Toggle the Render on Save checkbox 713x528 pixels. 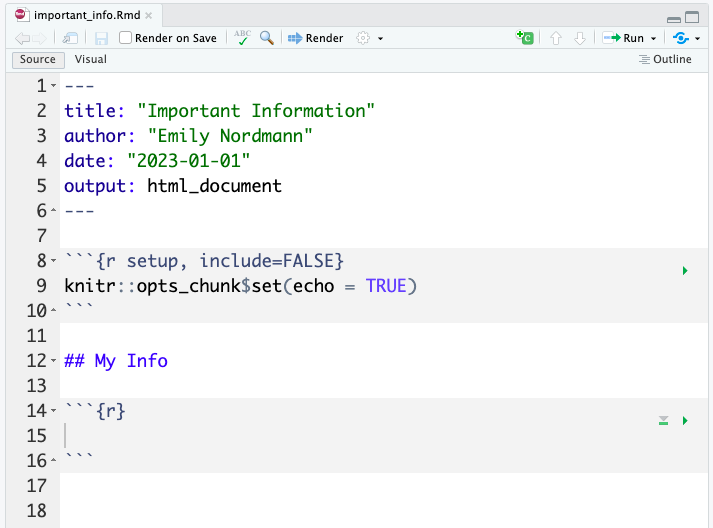(125, 38)
